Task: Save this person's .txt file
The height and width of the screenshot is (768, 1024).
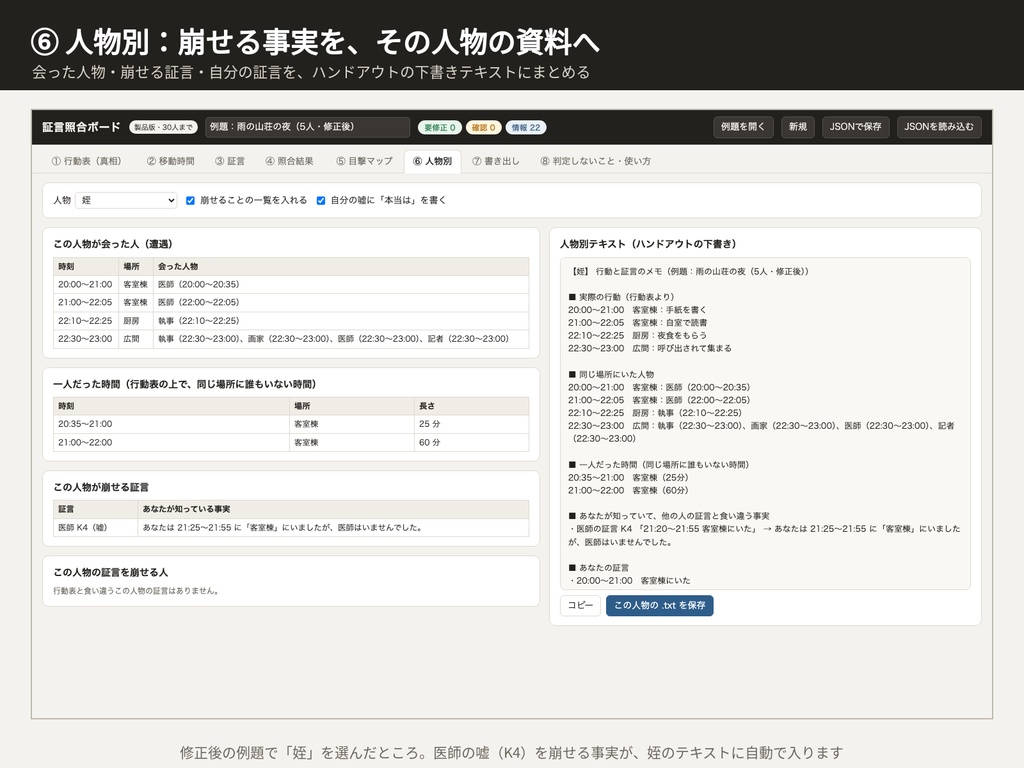Action: [660, 605]
